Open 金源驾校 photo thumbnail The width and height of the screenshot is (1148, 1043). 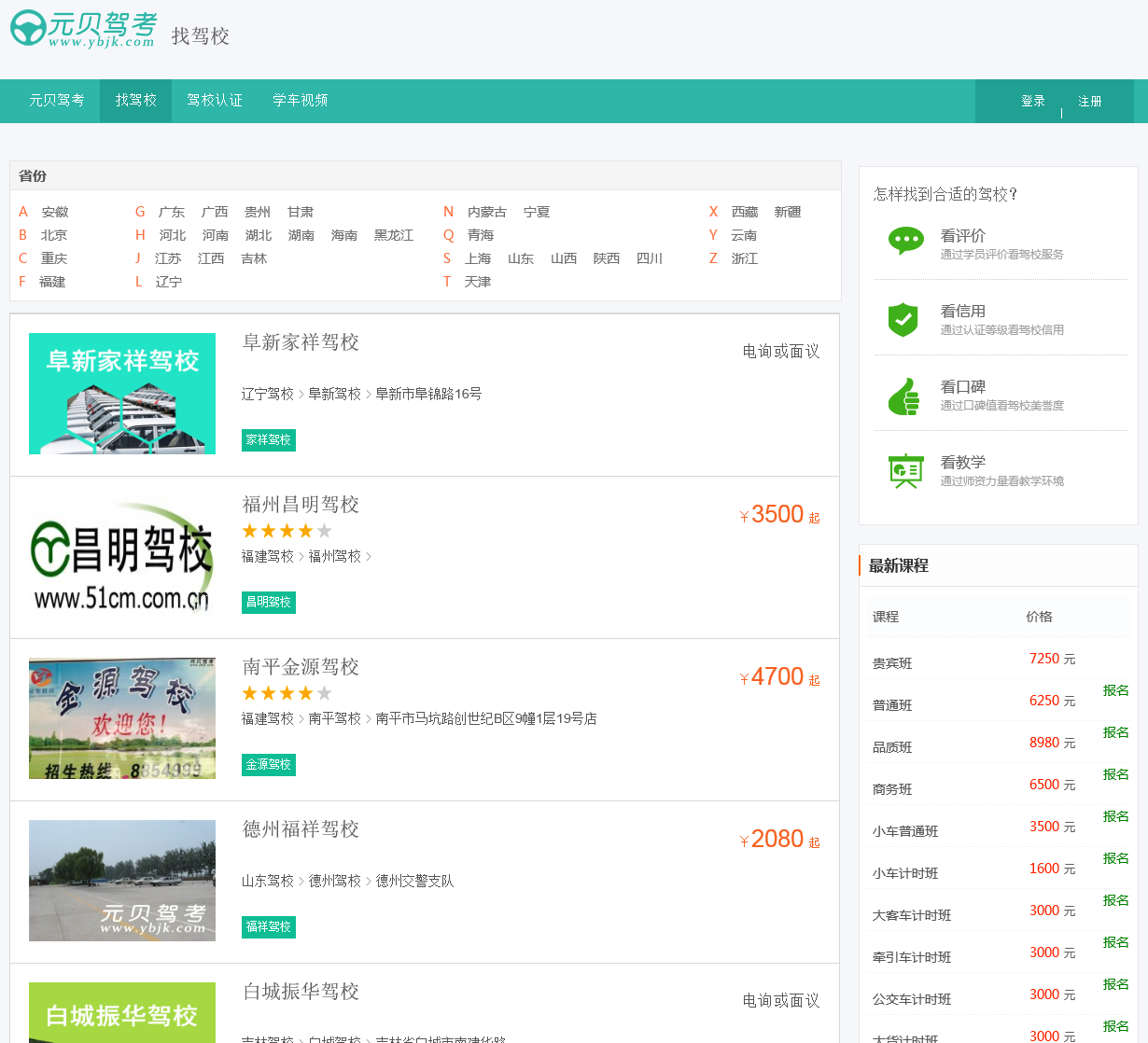coord(122,718)
